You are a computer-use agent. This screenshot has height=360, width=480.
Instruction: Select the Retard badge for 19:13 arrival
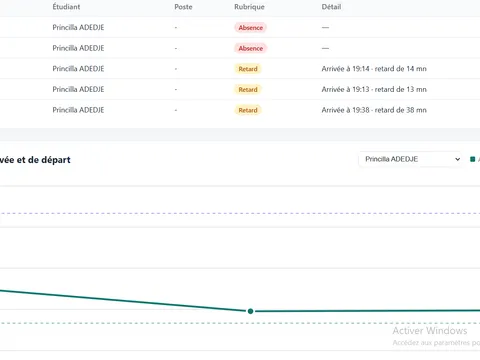pyautogui.click(x=248, y=90)
